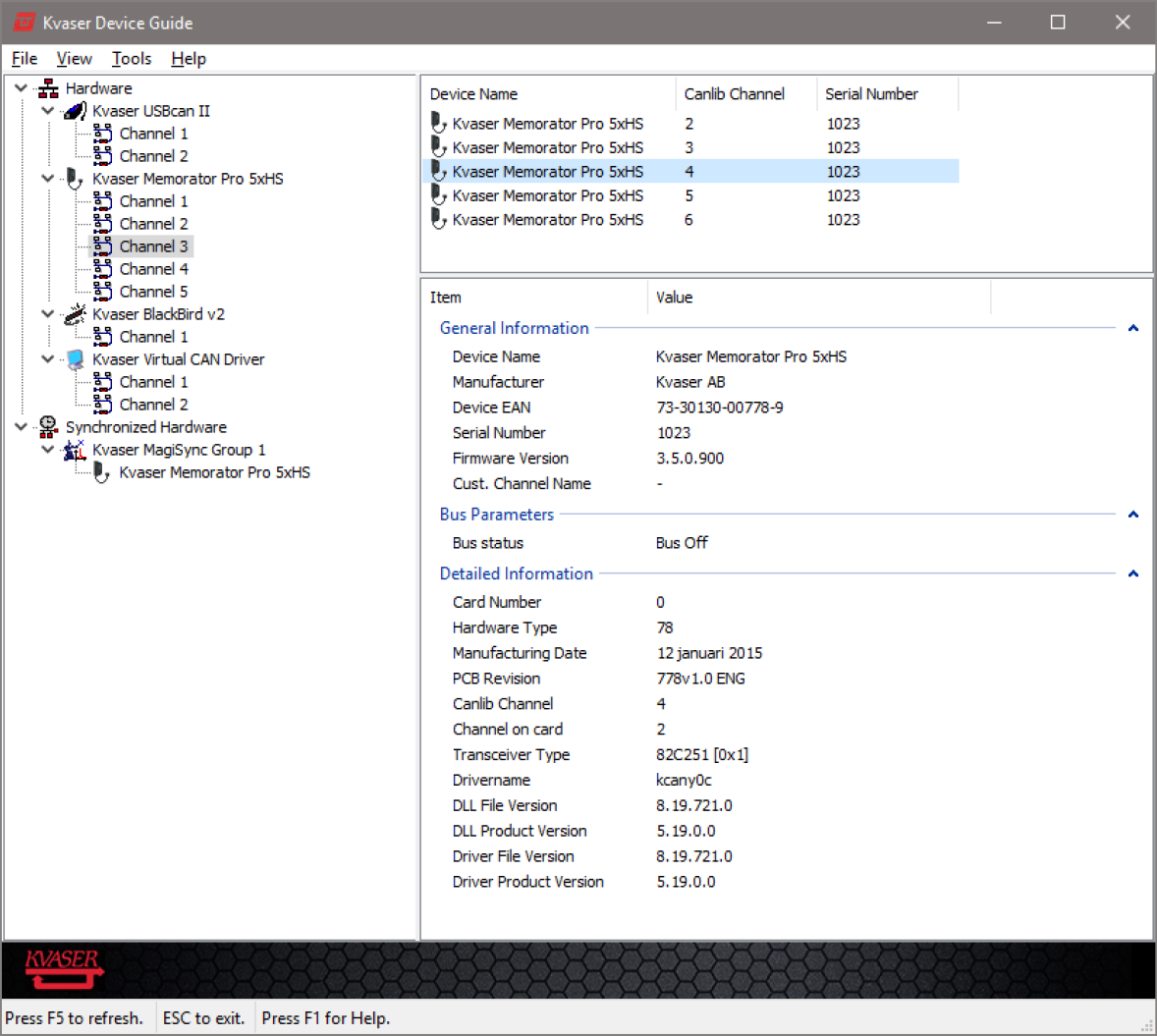Viewport: 1157px width, 1036px height.
Task: Open the Tools menu
Action: 131,58
